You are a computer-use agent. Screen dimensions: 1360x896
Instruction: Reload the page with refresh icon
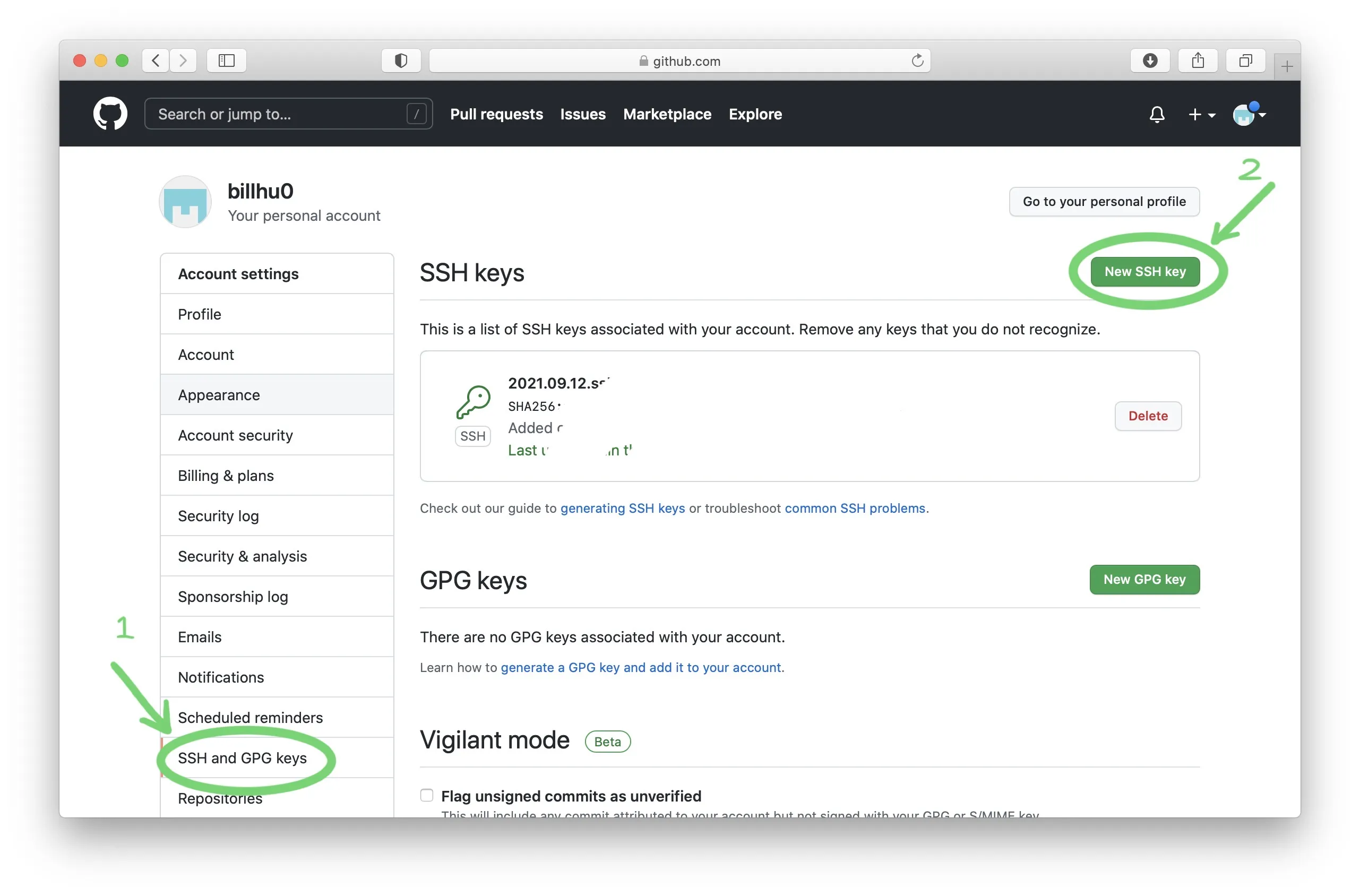click(917, 61)
